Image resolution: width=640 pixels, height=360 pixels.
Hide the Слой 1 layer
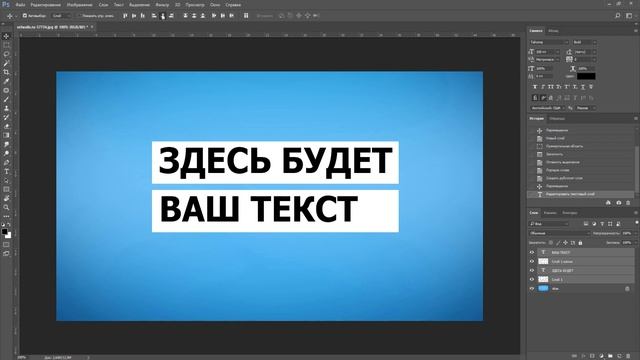(x=532, y=279)
